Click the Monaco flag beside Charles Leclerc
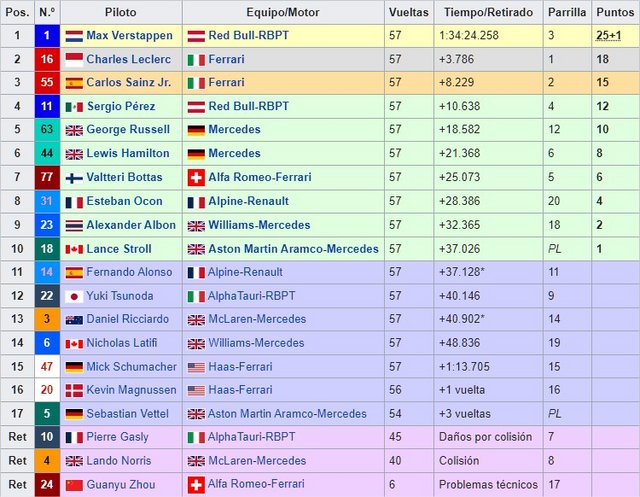Image resolution: width=640 pixels, height=497 pixels. [x=74, y=60]
